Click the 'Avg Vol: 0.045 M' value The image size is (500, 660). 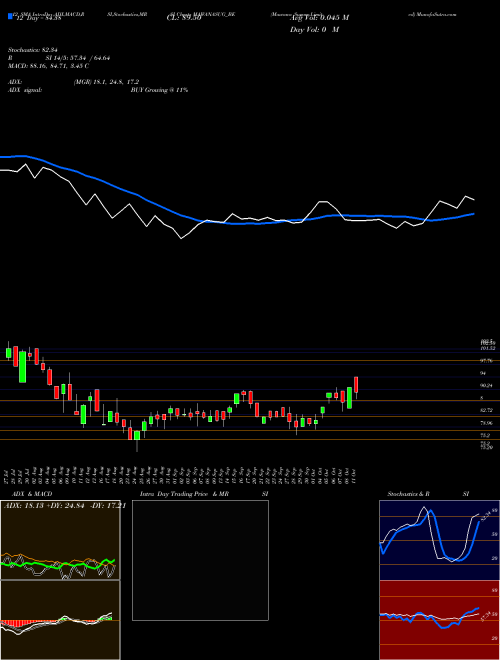[319, 18]
